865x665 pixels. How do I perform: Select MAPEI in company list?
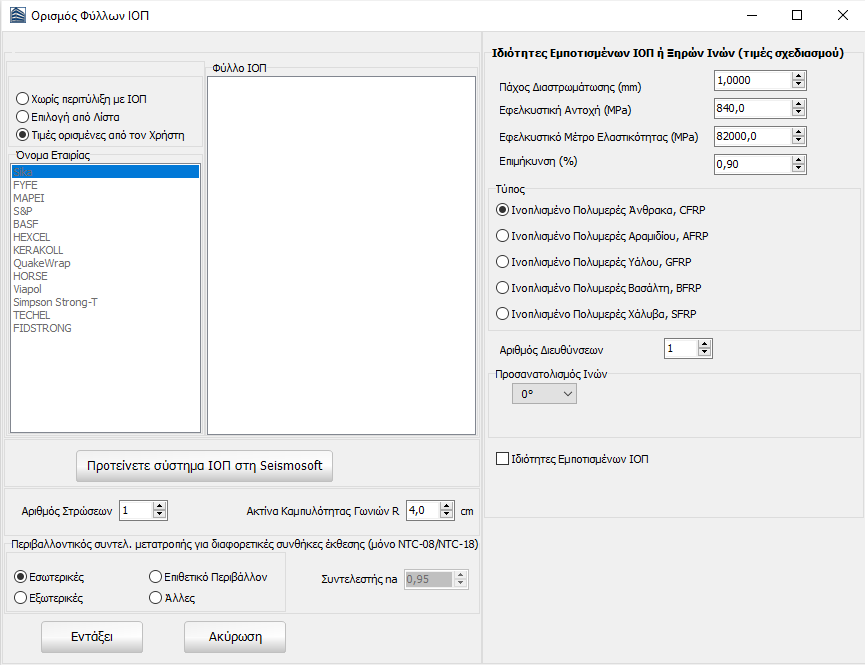click(x=29, y=198)
